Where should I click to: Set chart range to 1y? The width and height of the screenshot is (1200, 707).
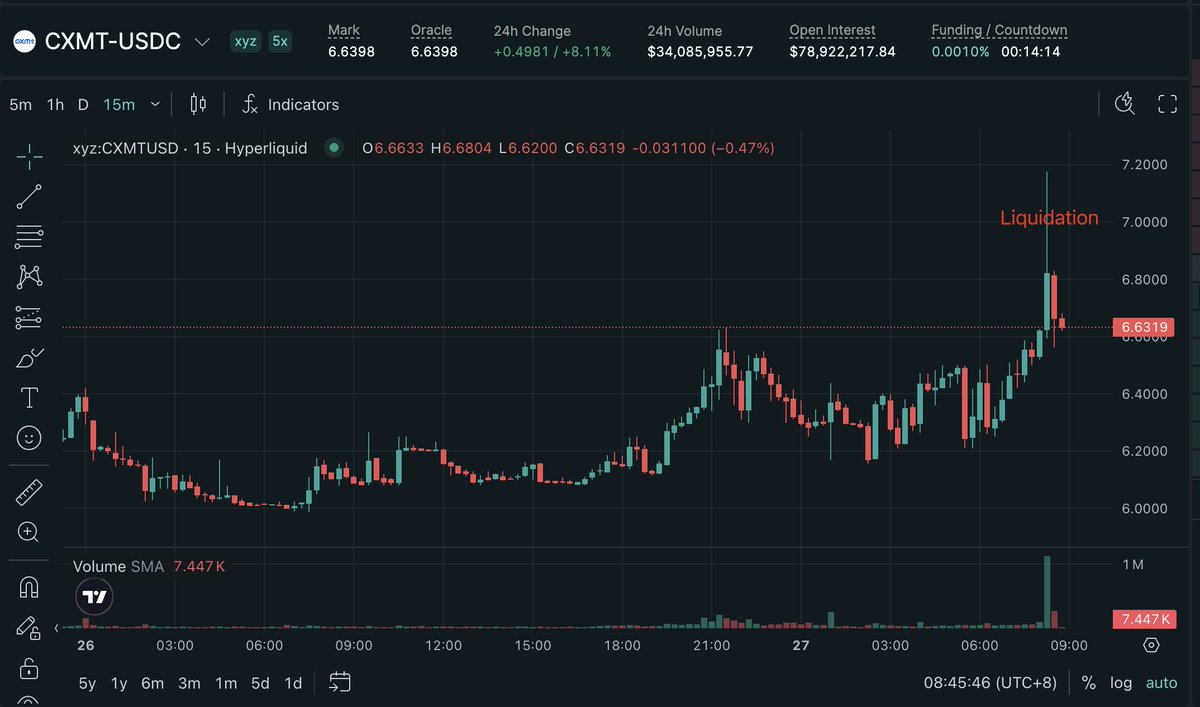pos(119,683)
